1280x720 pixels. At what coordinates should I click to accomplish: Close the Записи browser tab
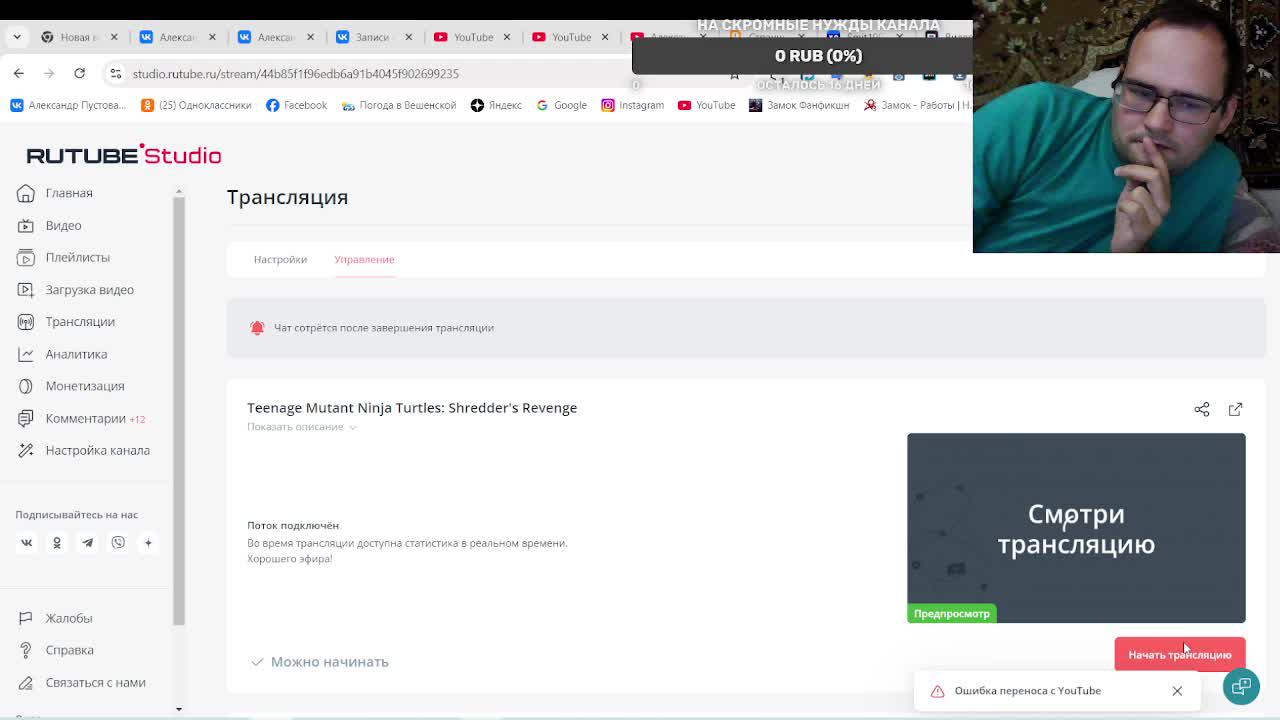[408, 37]
